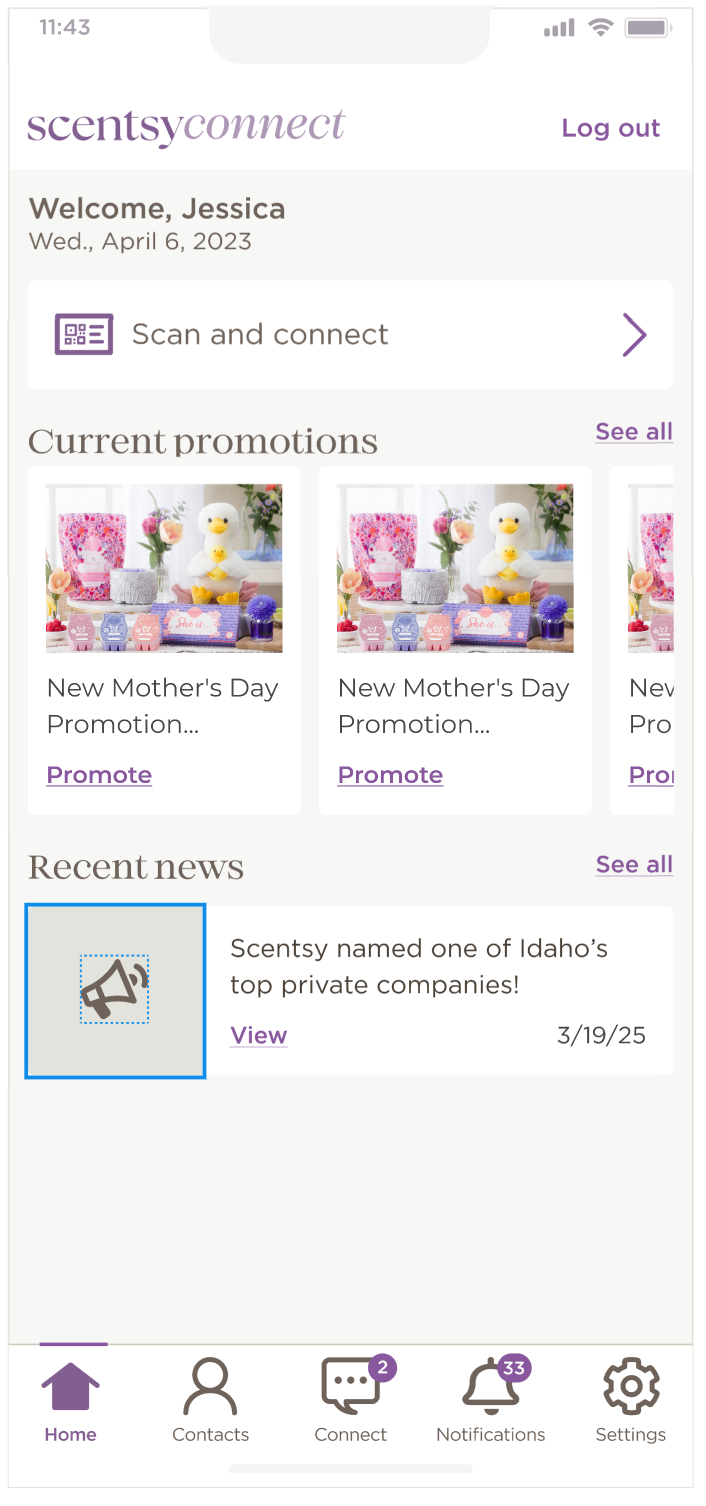Select the Notifications tab label
The image size is (706, 1506).
490,1435
